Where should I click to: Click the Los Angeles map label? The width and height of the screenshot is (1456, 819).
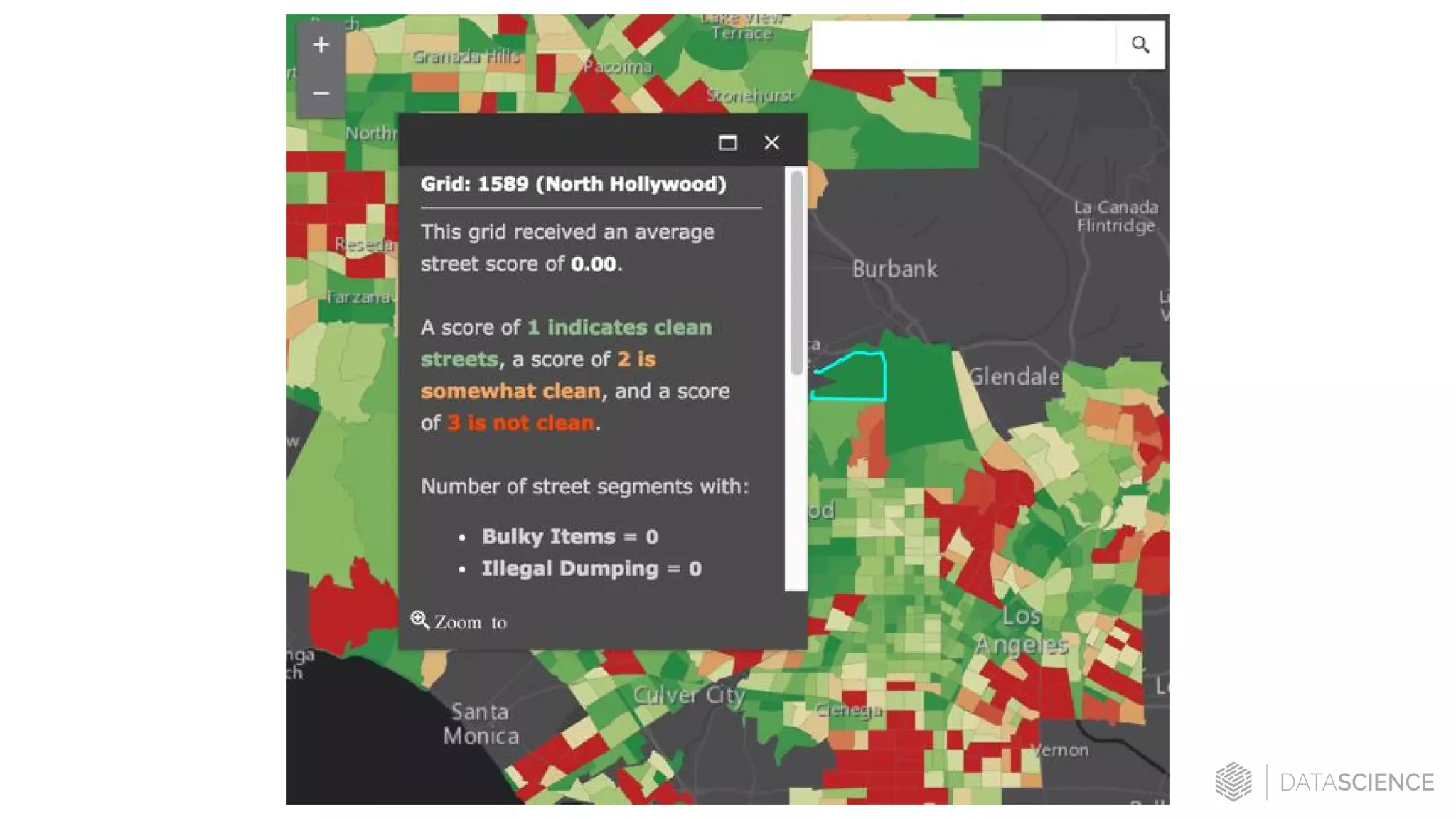coord(1022,631)
